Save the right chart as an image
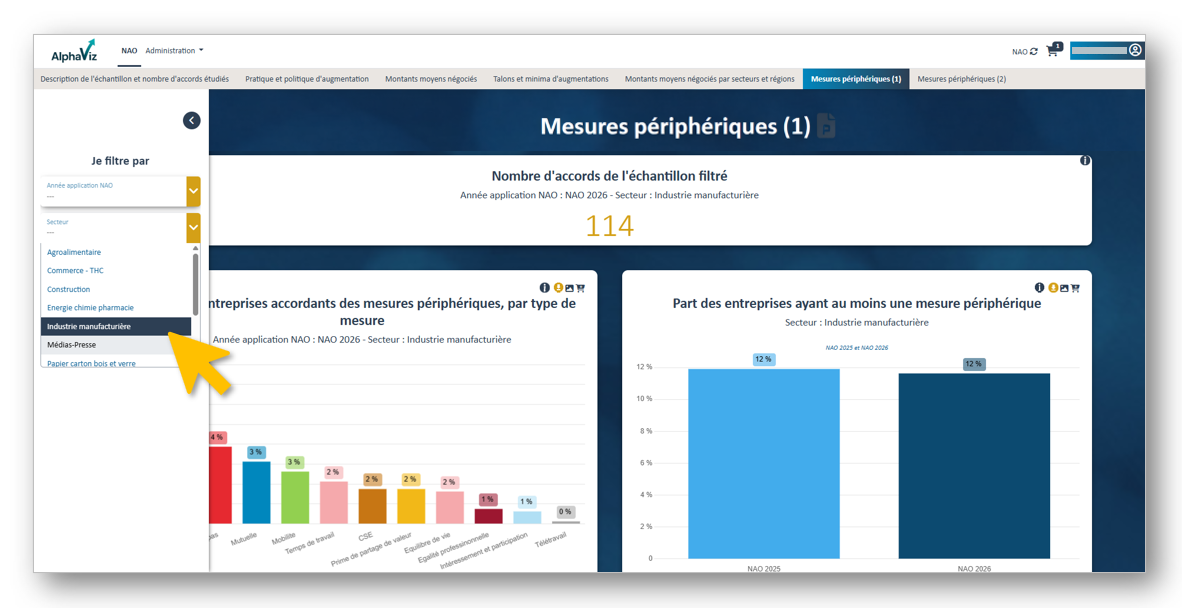The height and width of the screenshot is (608, 1182). click(x=1064, y=288)
